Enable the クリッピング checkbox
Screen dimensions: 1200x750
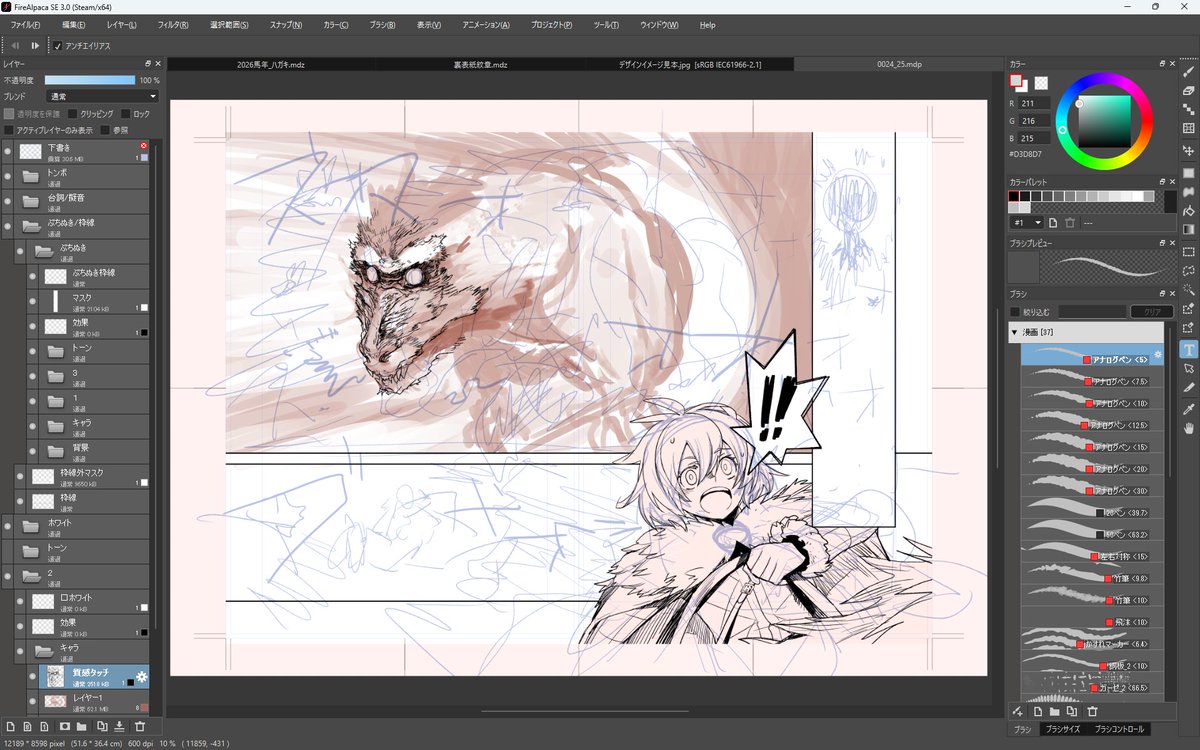[x=73, y=114]
